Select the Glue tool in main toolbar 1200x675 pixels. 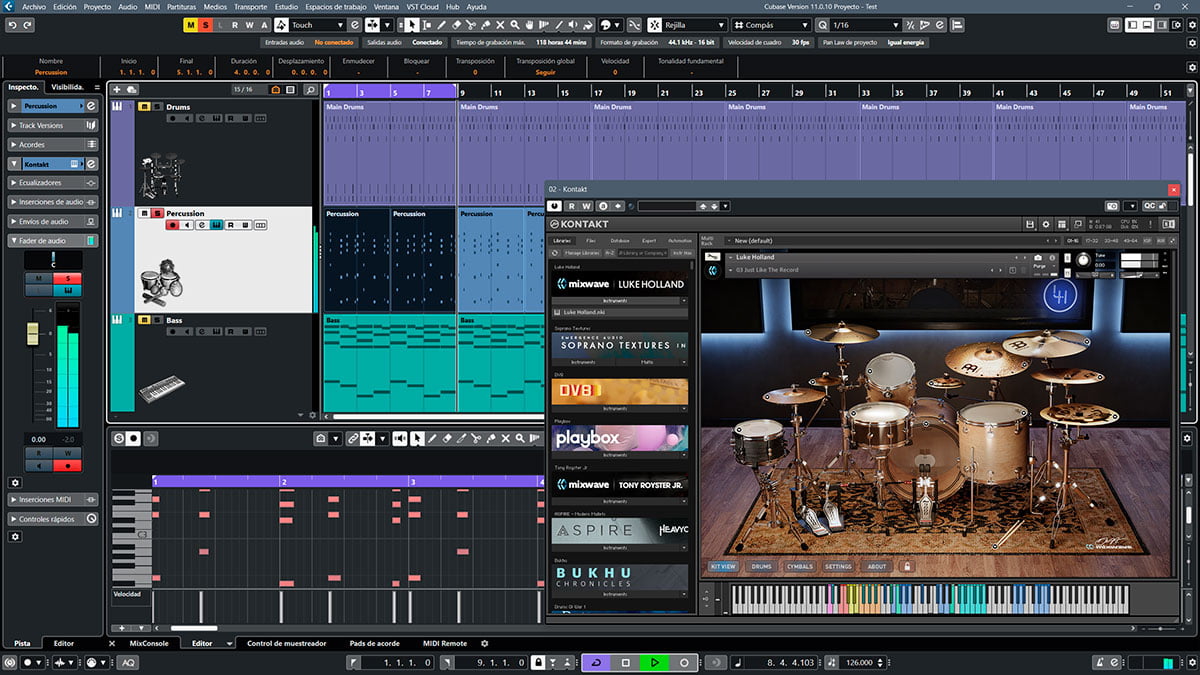[485, 24]
